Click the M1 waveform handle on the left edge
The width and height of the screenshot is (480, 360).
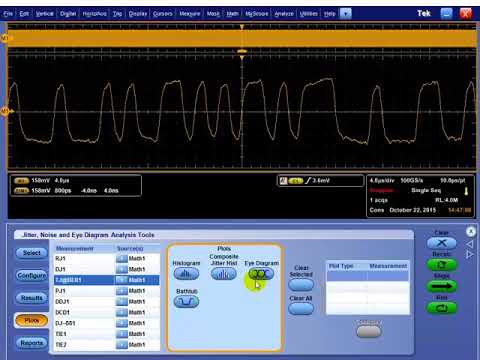6,111
